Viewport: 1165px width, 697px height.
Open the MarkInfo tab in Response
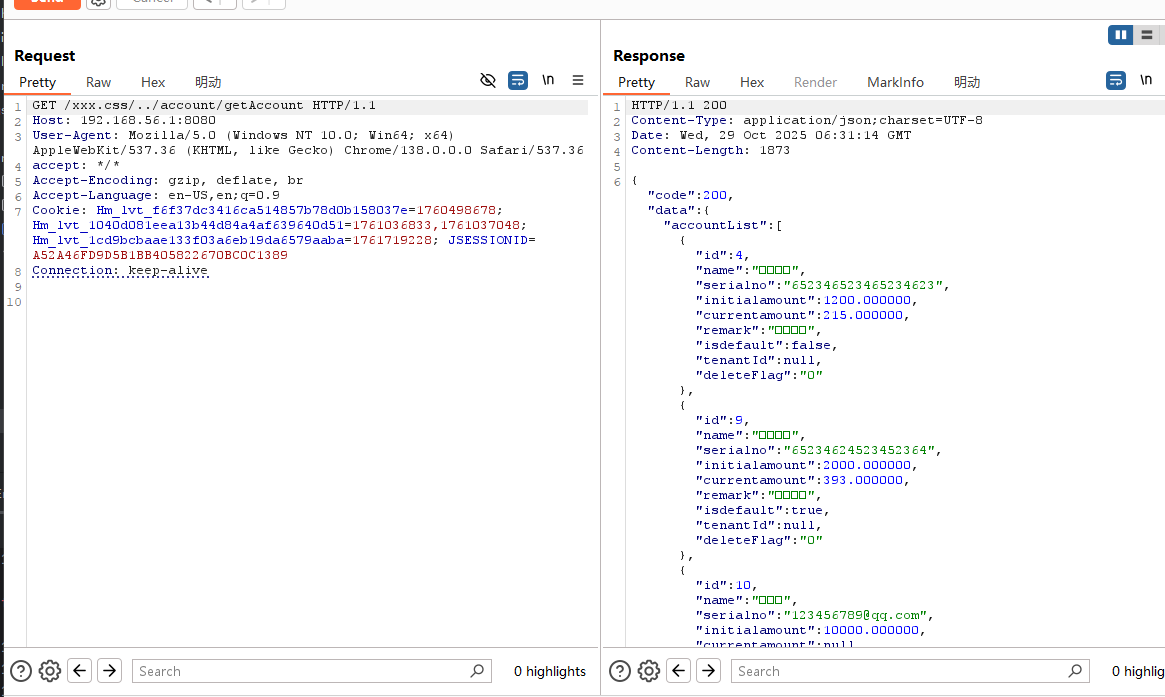895,82
